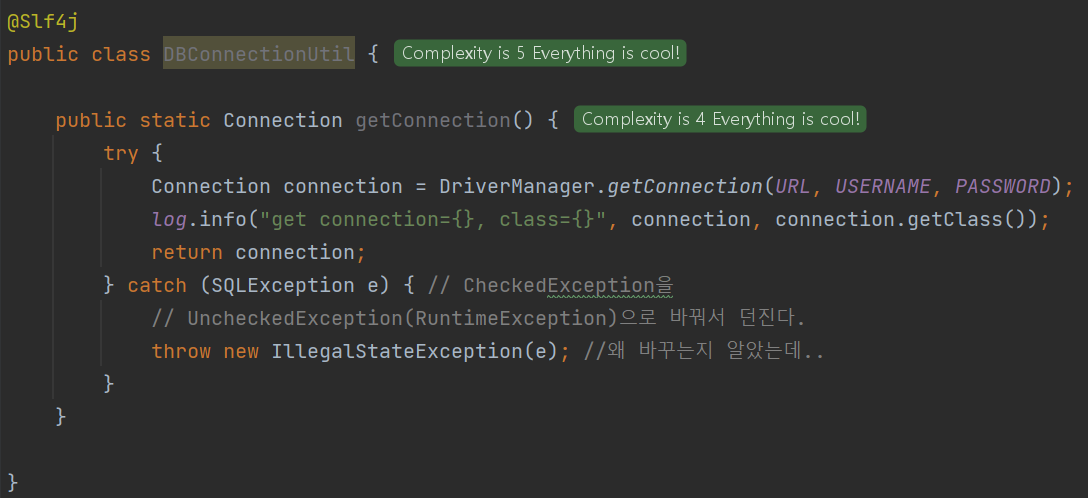Click the PASSWORD constant argument
Viewport: 1088px width, 498px height.
point(1003,186)
